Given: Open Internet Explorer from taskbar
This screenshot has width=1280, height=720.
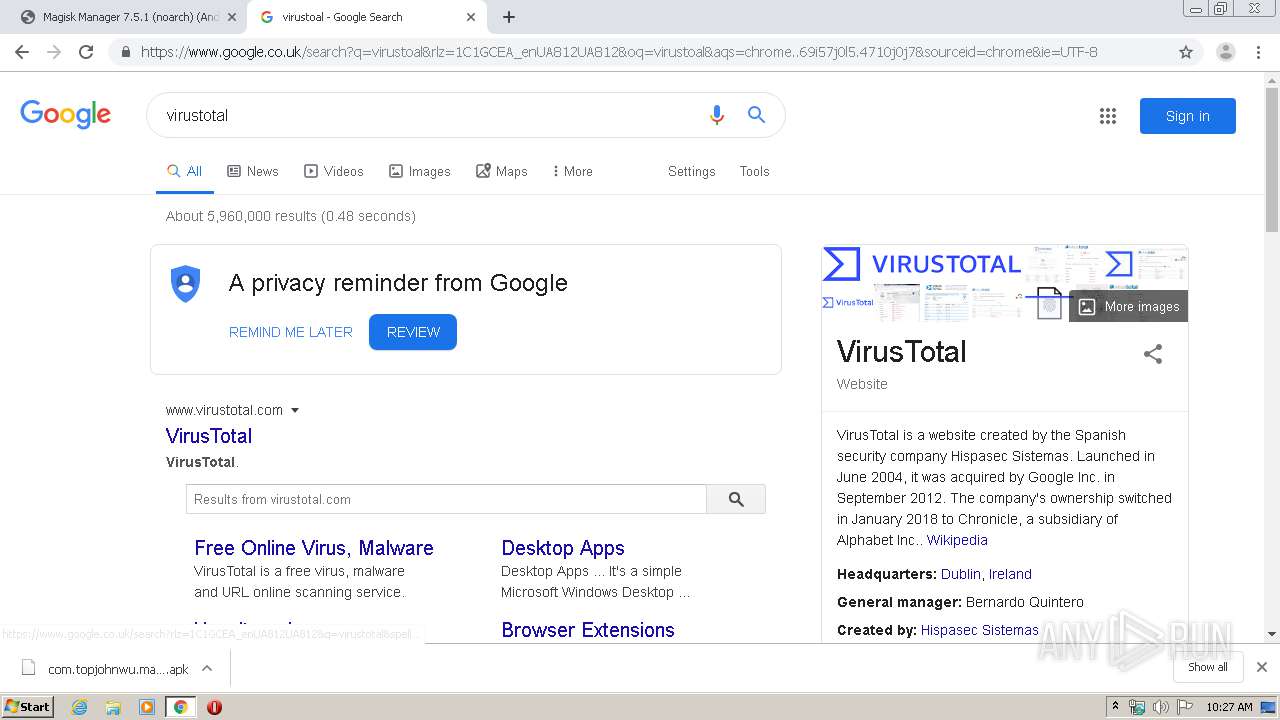Looking at the screenshot, I should [x=79, y=707].
